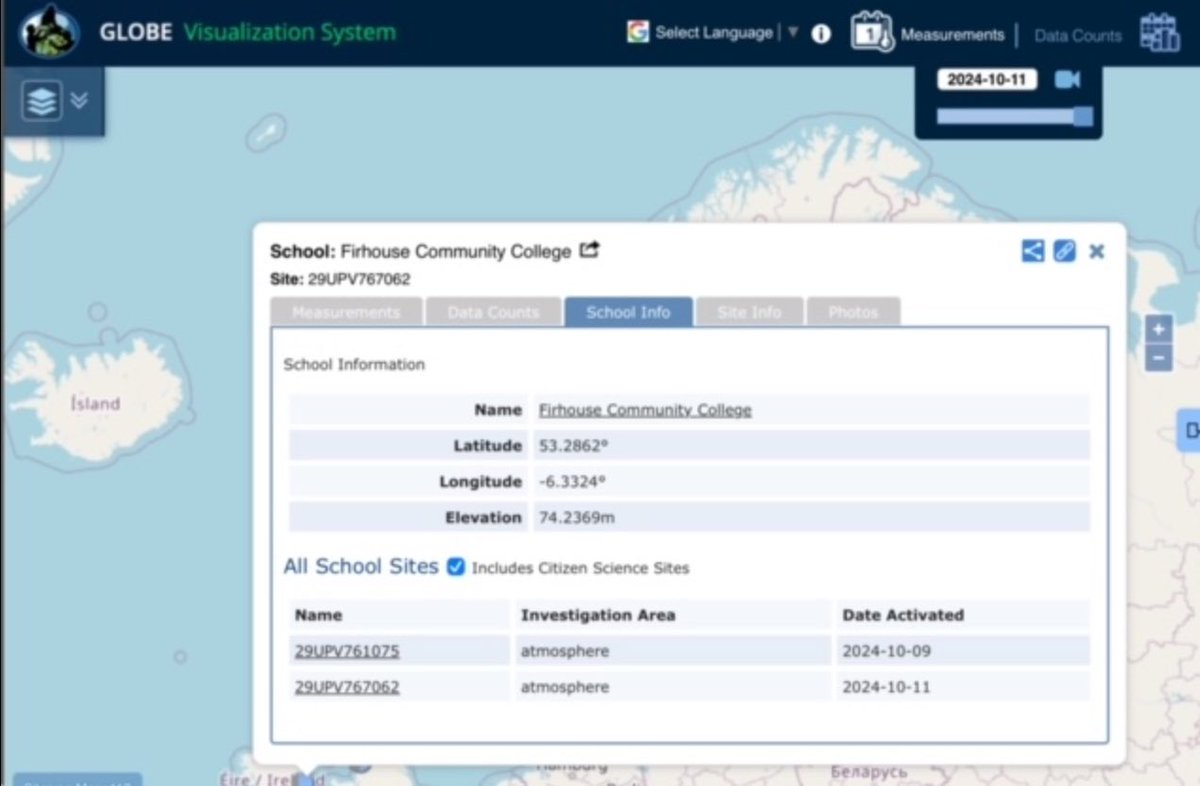Click the video camera animation icon

pyautogui.click(x=1067, y=79)
